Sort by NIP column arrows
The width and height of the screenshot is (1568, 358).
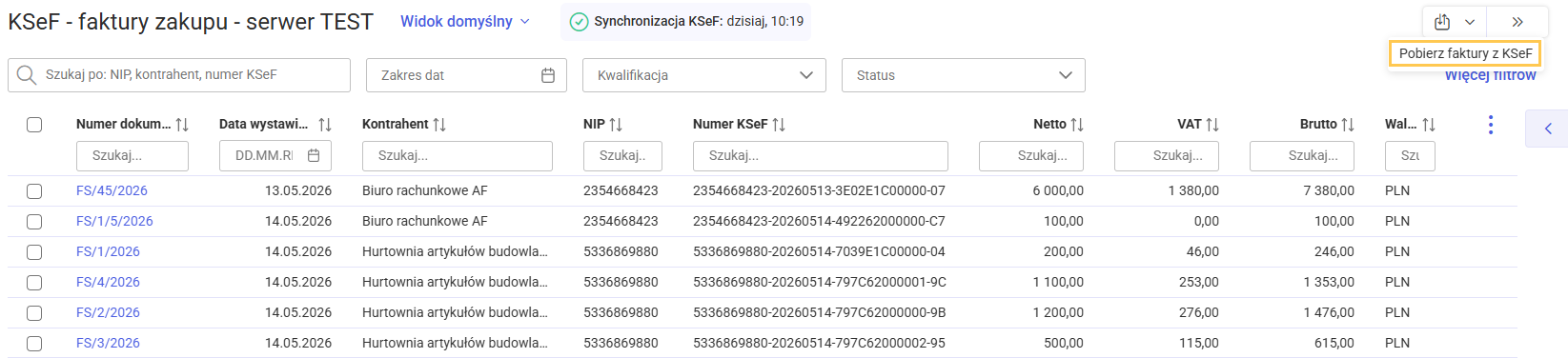616,125
